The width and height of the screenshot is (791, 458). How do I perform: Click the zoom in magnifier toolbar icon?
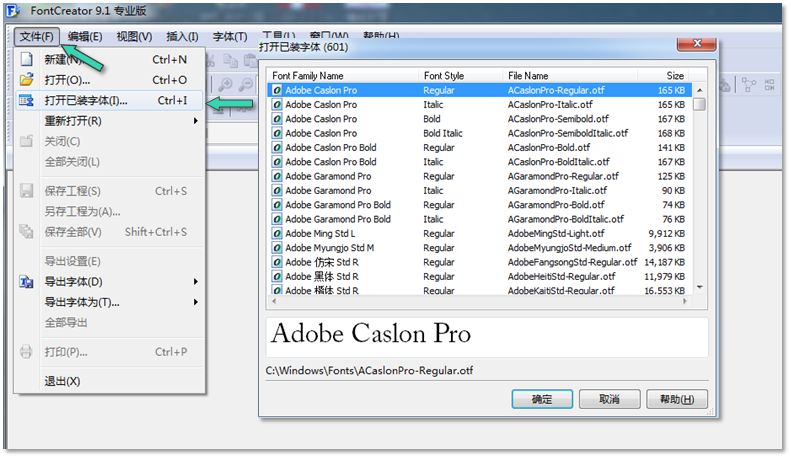coord(225,84)
